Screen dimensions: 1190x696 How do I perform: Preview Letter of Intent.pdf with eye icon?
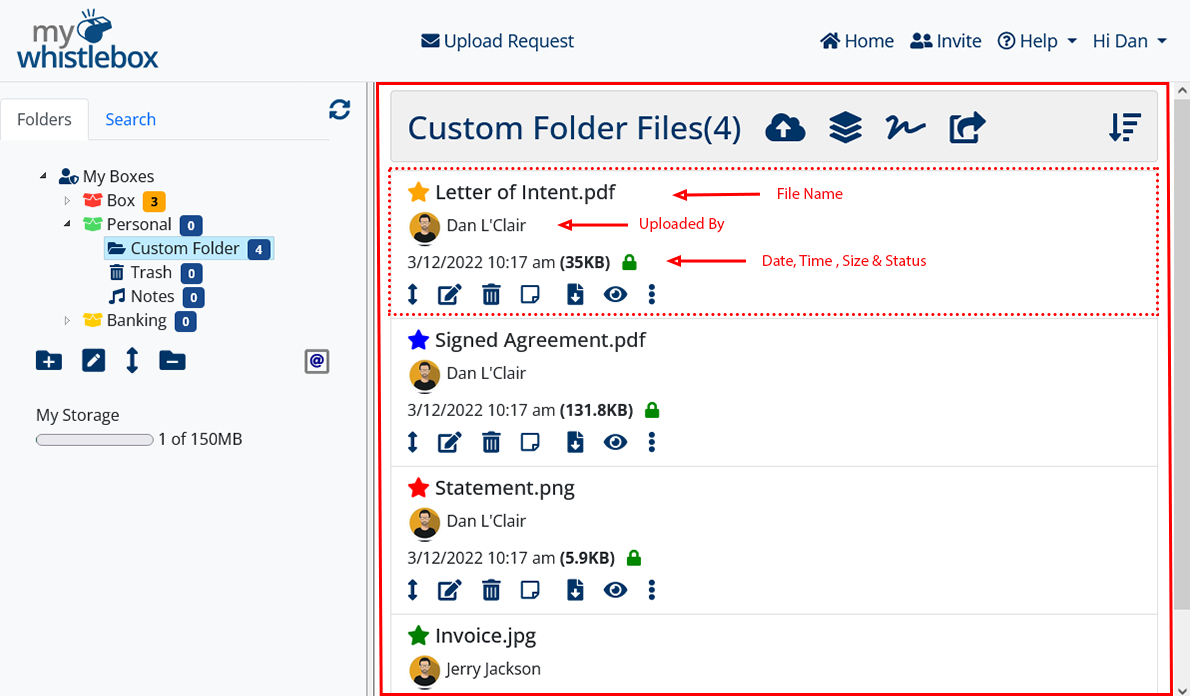[x=615, y=294]
